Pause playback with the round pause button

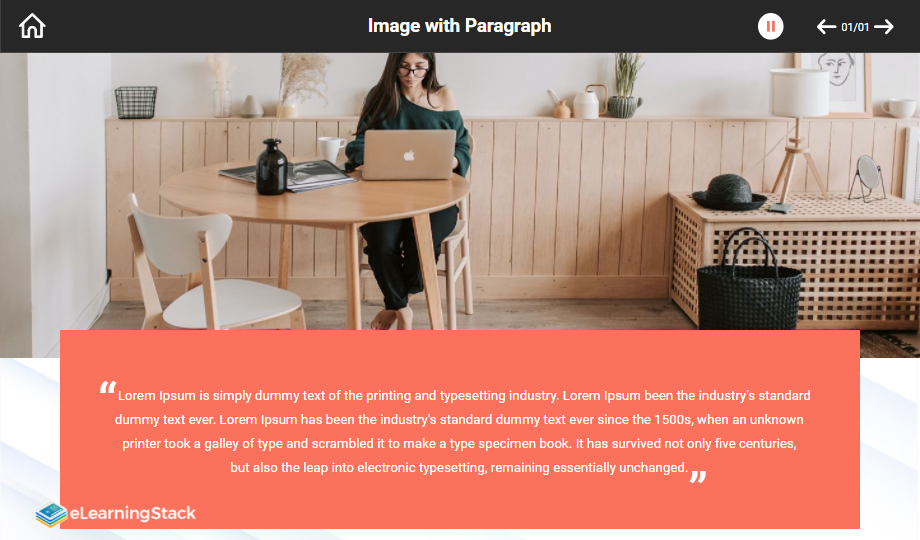[x=770, y=26]
